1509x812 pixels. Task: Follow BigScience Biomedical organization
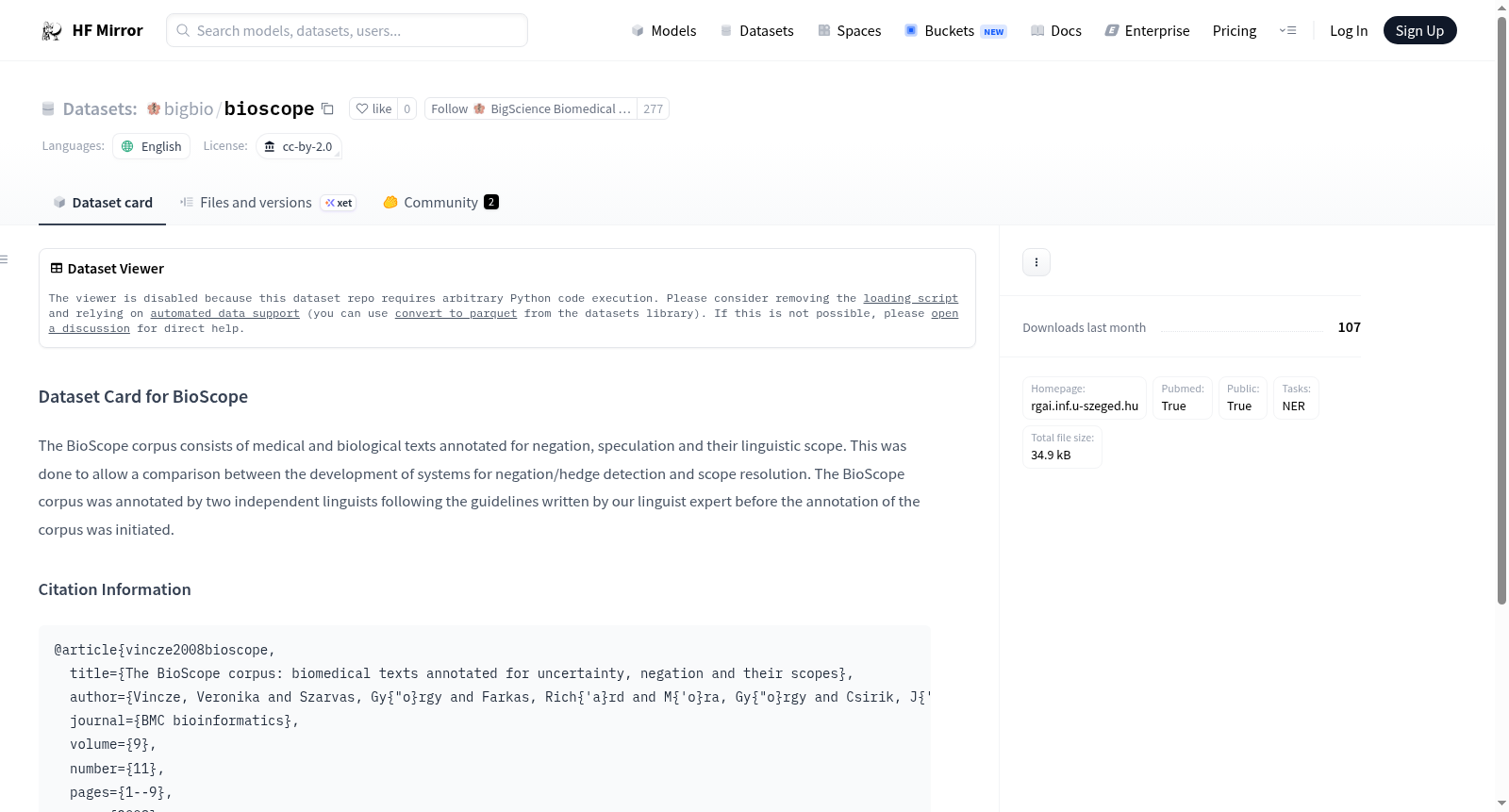pos(531,108)
